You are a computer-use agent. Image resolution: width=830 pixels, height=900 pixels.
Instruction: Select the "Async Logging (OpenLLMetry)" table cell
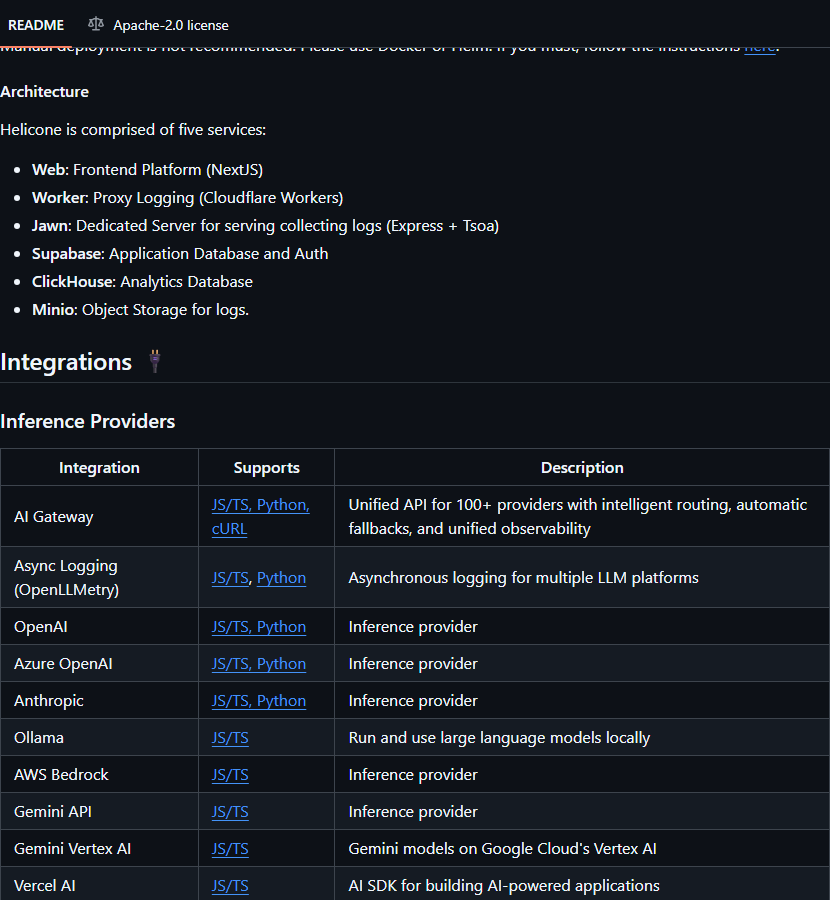(x=99, y=577)
